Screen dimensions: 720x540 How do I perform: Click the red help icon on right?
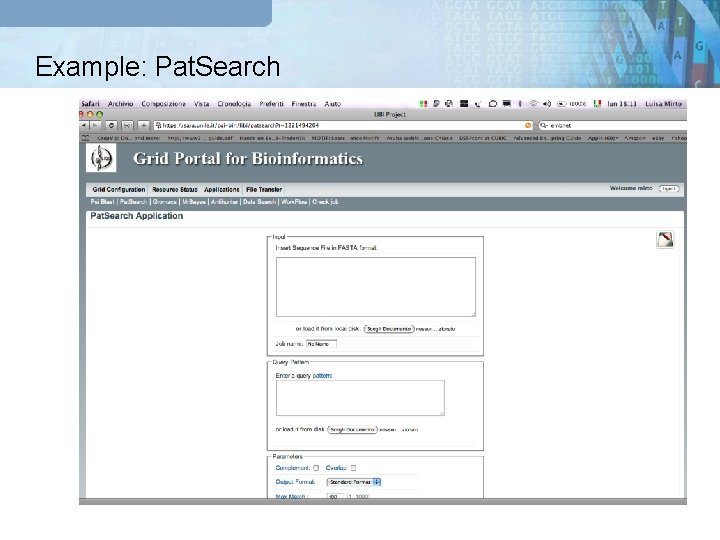tap(665, 240)
